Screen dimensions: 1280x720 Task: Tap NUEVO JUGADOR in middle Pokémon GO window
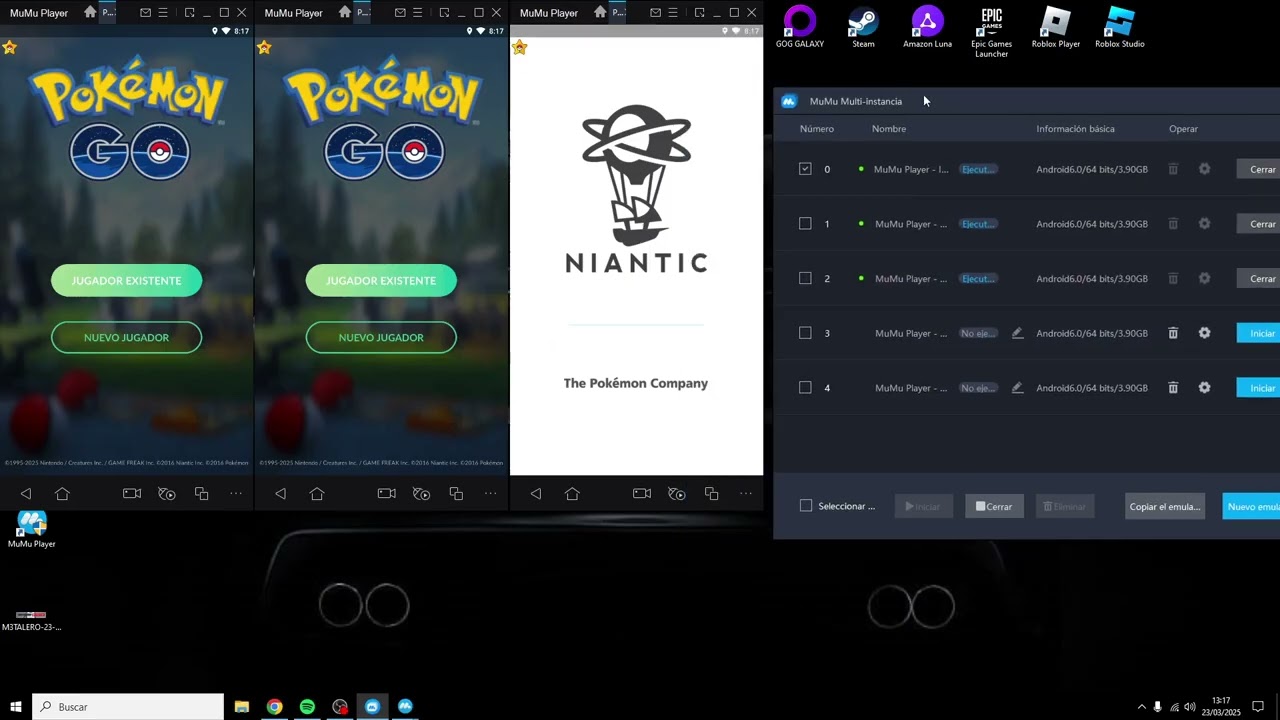381,338
